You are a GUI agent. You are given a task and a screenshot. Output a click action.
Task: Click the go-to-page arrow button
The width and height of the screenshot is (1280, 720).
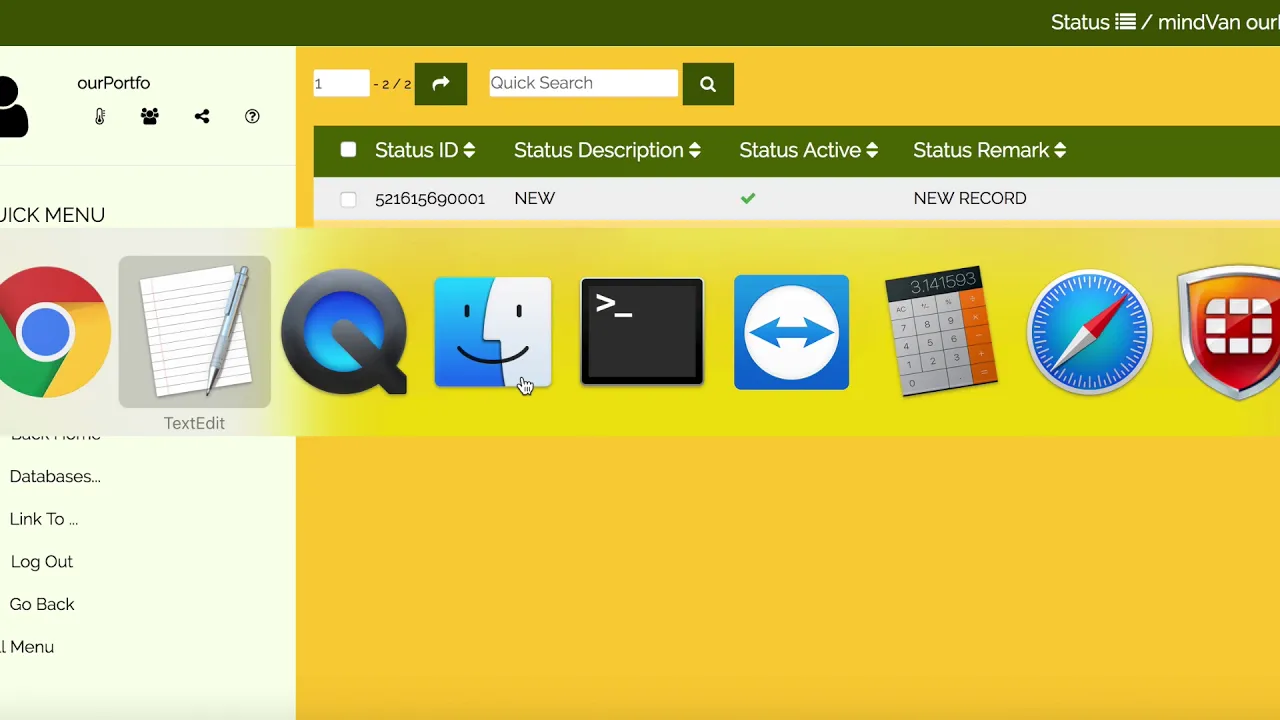[x=441, y=84]
